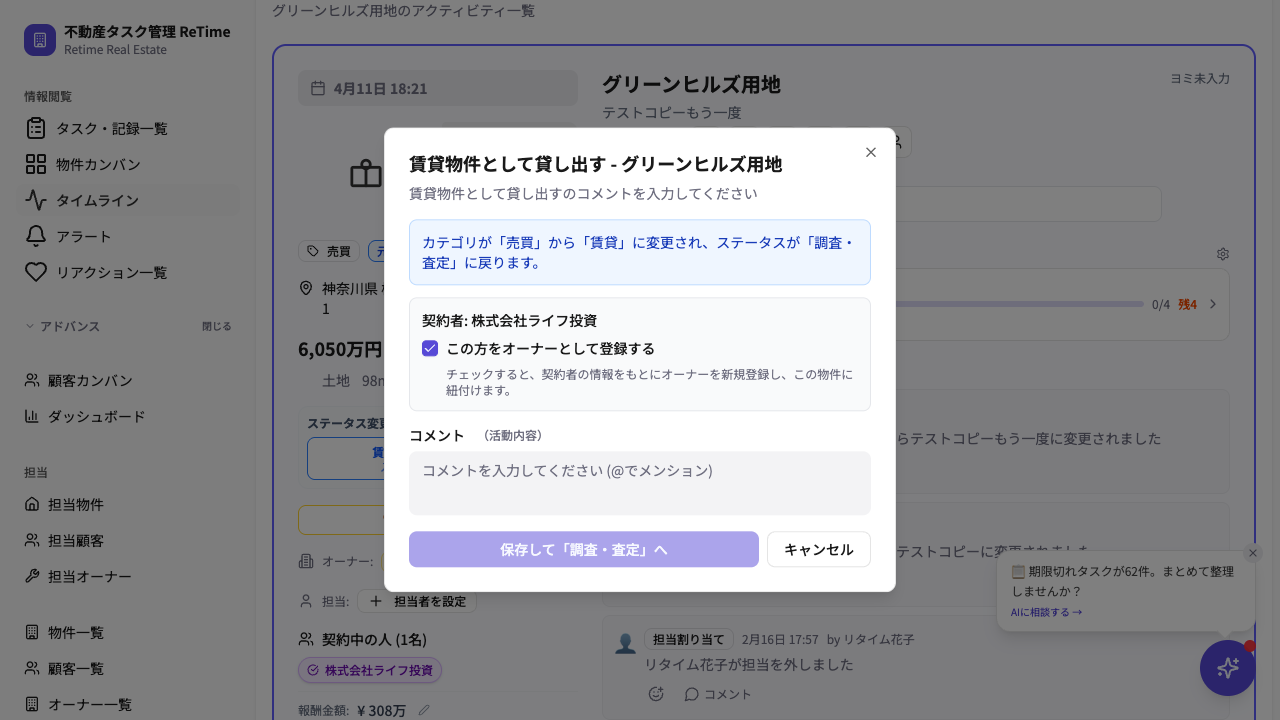Image resolution: width=1280 pixels, height=720 pixels.
Task: Click the people icon for 顧客一覧
Action: pos(32,668)
